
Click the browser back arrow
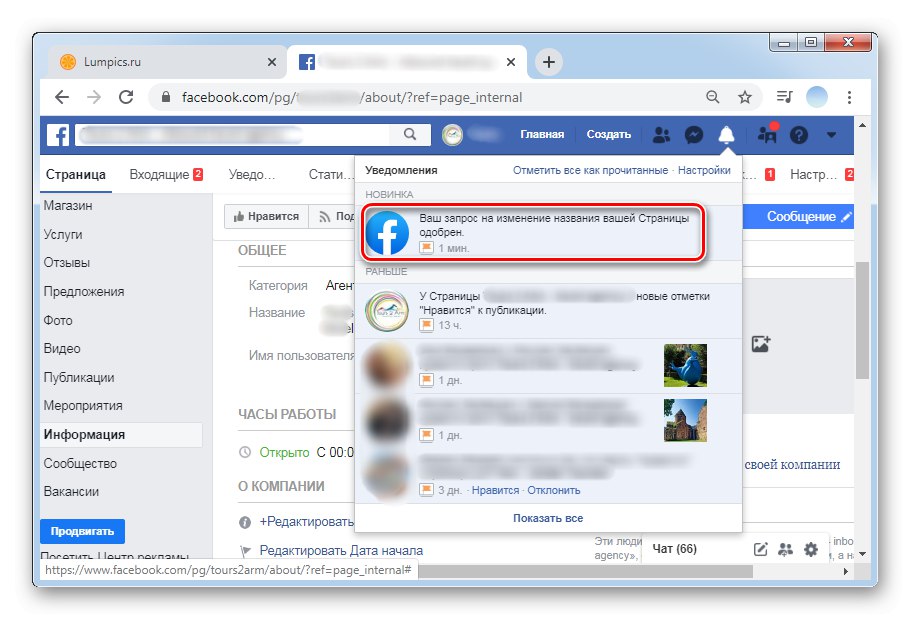(62, 97)
